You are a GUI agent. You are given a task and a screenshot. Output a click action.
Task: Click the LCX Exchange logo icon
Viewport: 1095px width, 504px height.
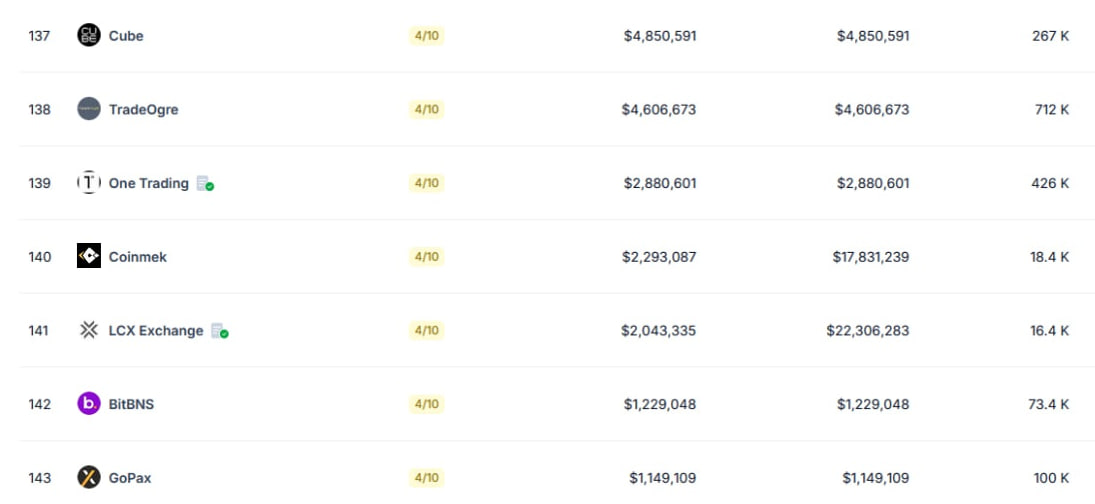[x=89, y=330]
